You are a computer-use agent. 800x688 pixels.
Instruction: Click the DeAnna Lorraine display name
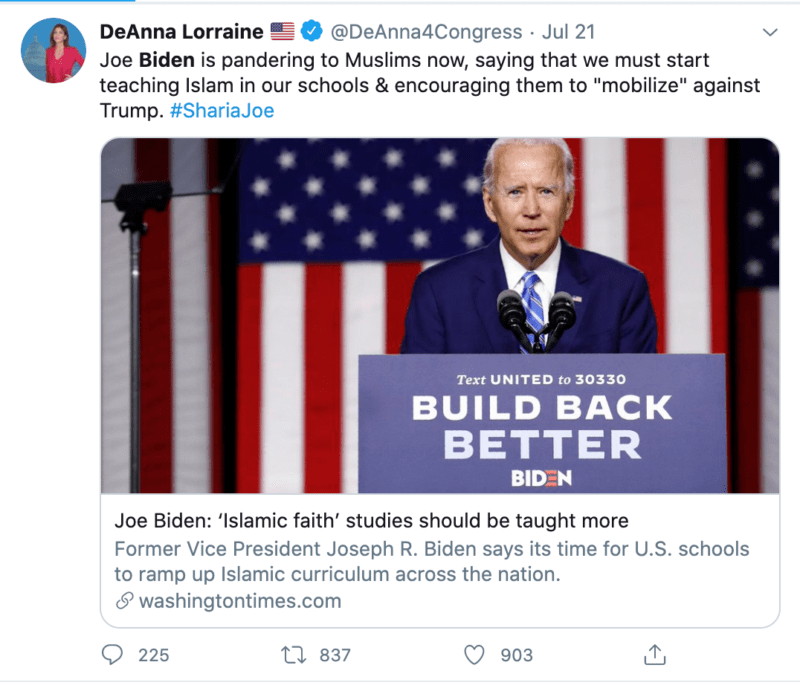coord(181,33)
